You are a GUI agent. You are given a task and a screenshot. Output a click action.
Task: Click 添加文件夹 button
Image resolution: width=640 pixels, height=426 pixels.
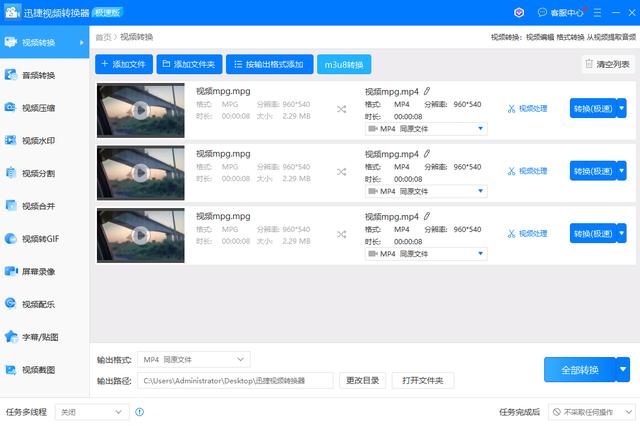pos(189,64)
